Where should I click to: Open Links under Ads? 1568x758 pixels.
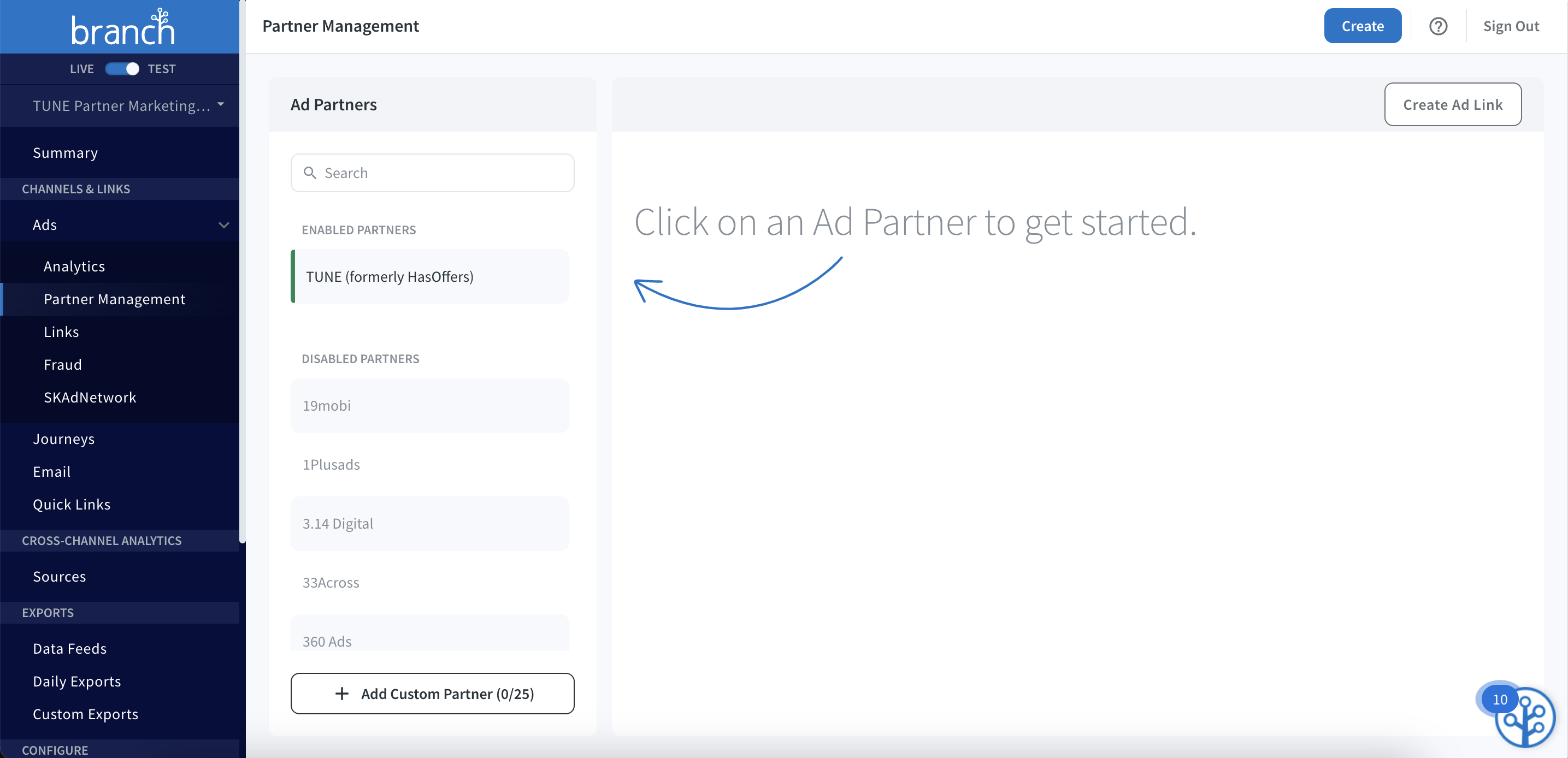[x=62, y=331]
